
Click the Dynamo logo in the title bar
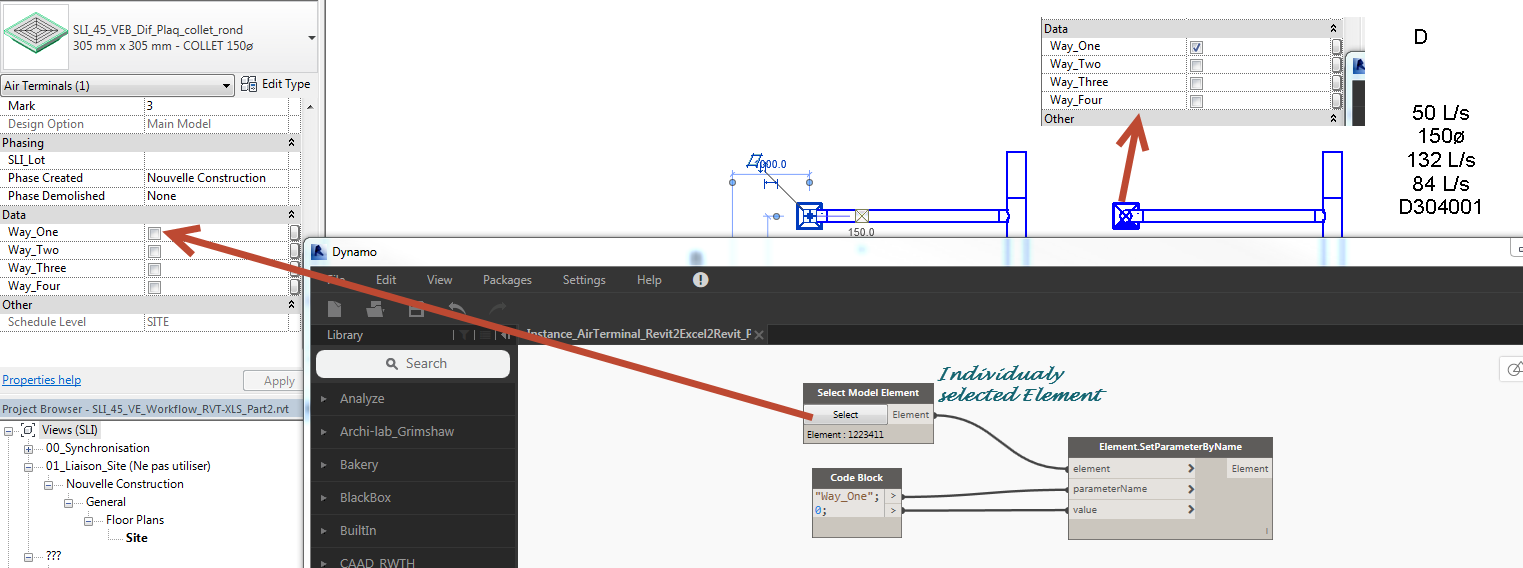pyautogui.click(x=320, y=252)
